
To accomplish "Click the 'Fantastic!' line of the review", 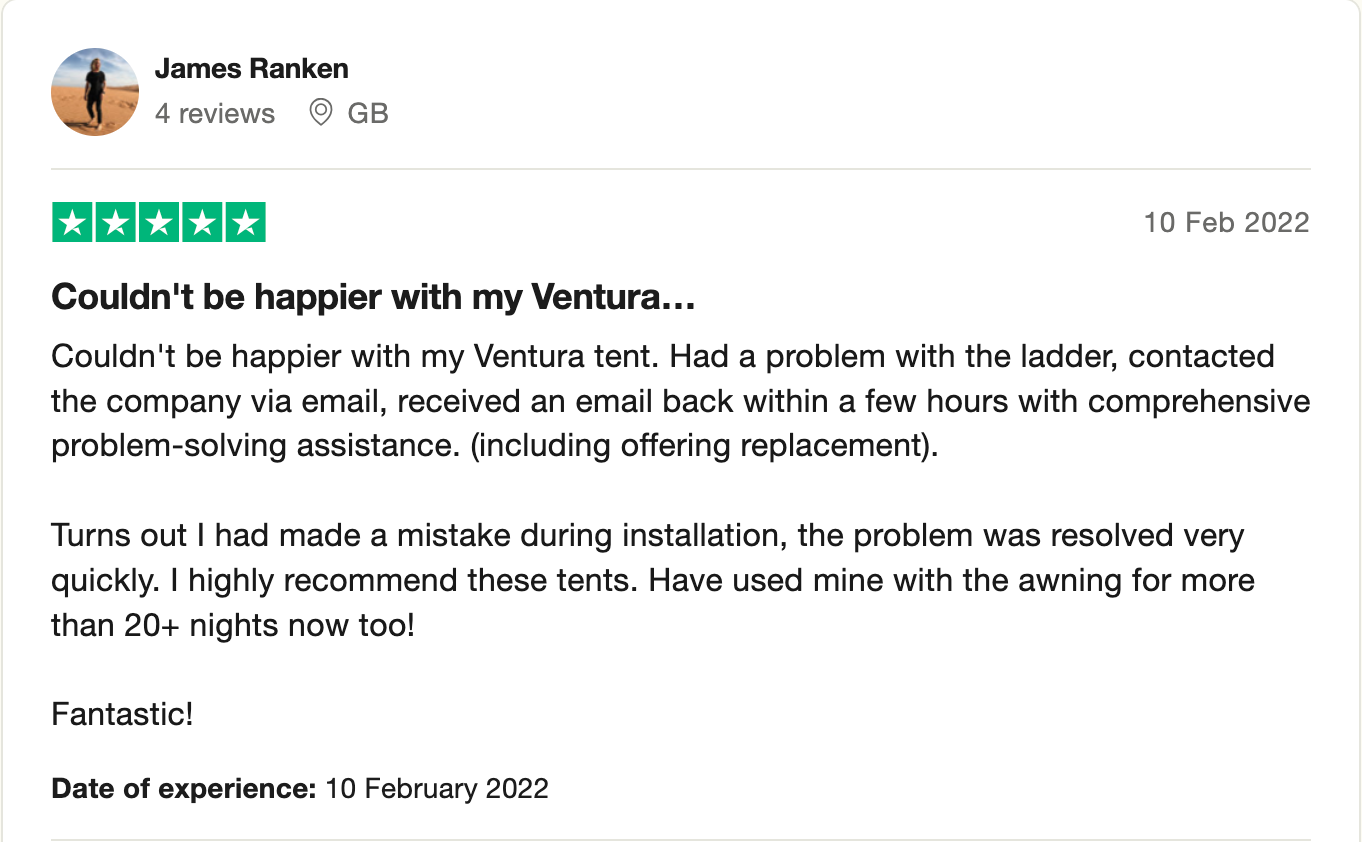I will pyautogui.click(x=122, y=715).
